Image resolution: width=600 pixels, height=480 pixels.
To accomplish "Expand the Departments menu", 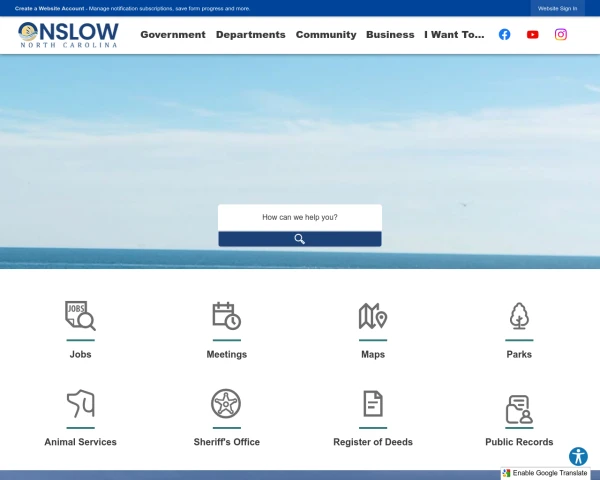I will point(251,34).
